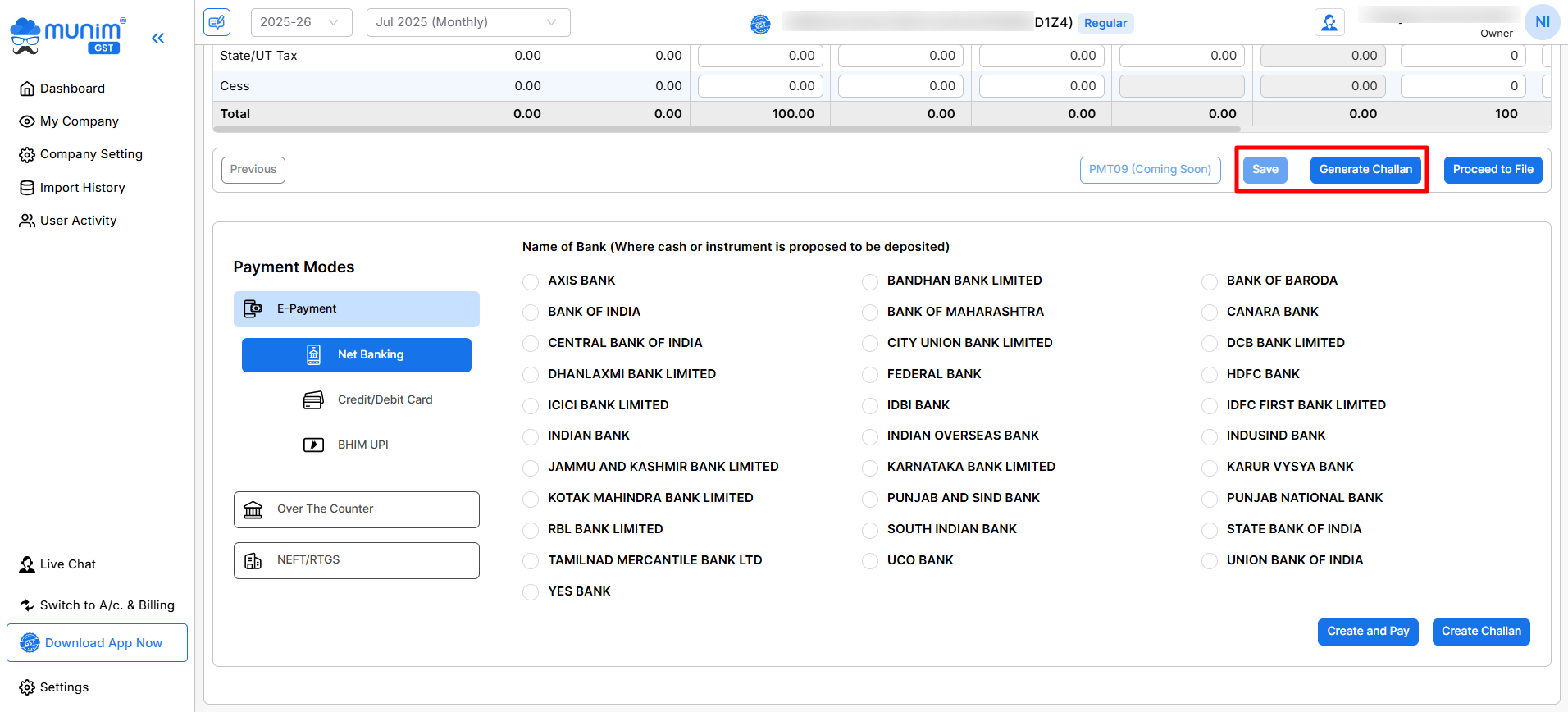Choose Over The Counter payment mode
The image size is (1568, 712).
point(357,509)
